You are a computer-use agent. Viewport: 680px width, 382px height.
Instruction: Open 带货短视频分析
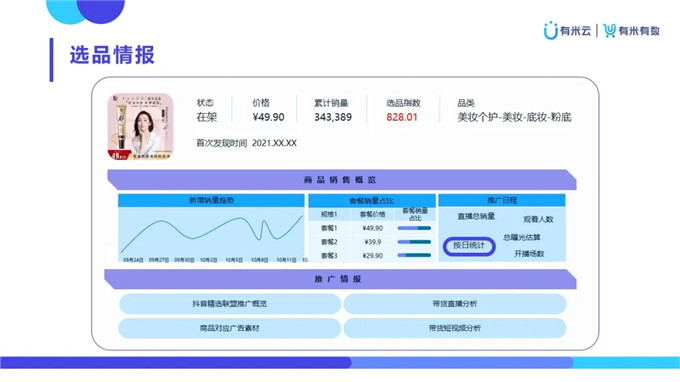[x=454, y=328]
